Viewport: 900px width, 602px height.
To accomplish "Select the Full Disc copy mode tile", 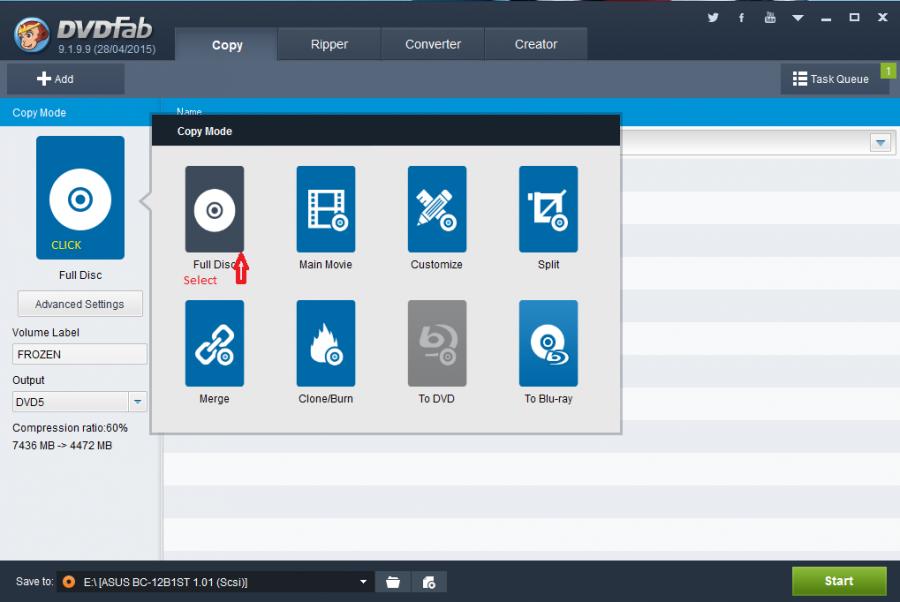I will pyautogui.click(x=214, y=209).
